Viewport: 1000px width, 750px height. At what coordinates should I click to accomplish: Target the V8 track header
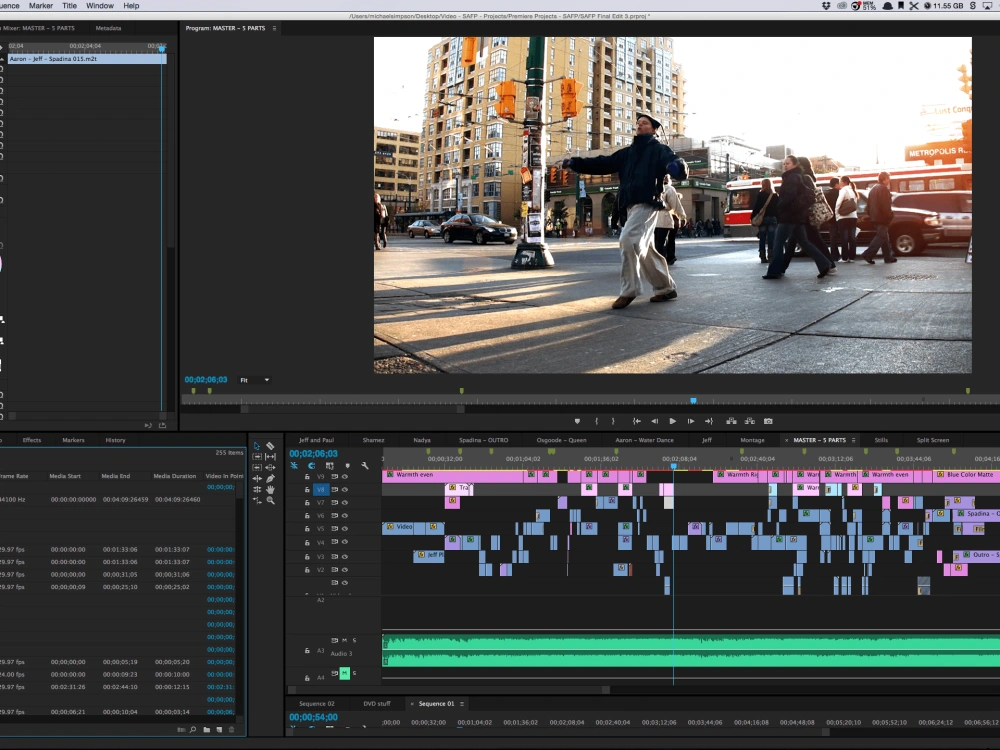coord(321,490)
